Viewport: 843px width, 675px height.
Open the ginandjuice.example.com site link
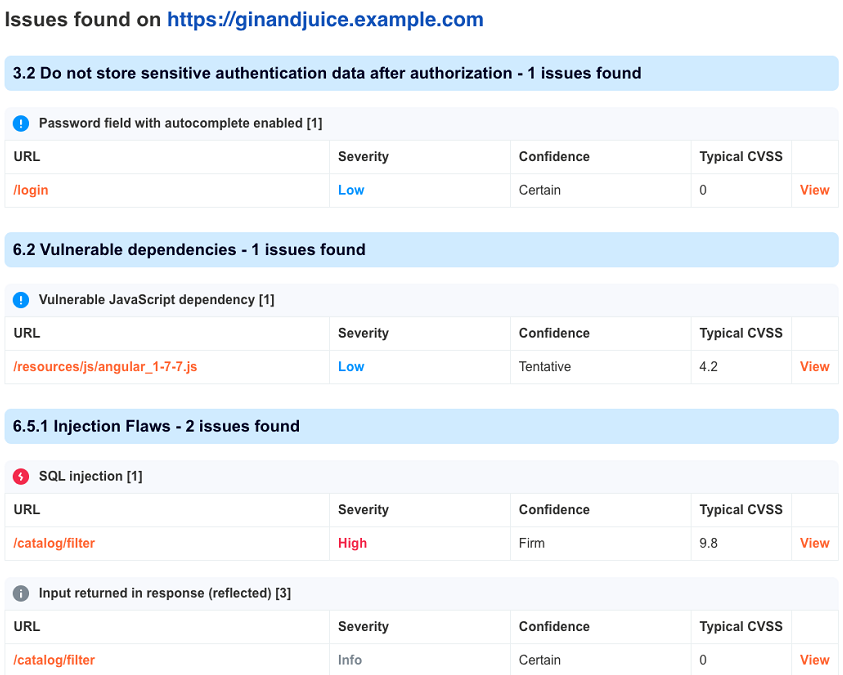(325, 19)
